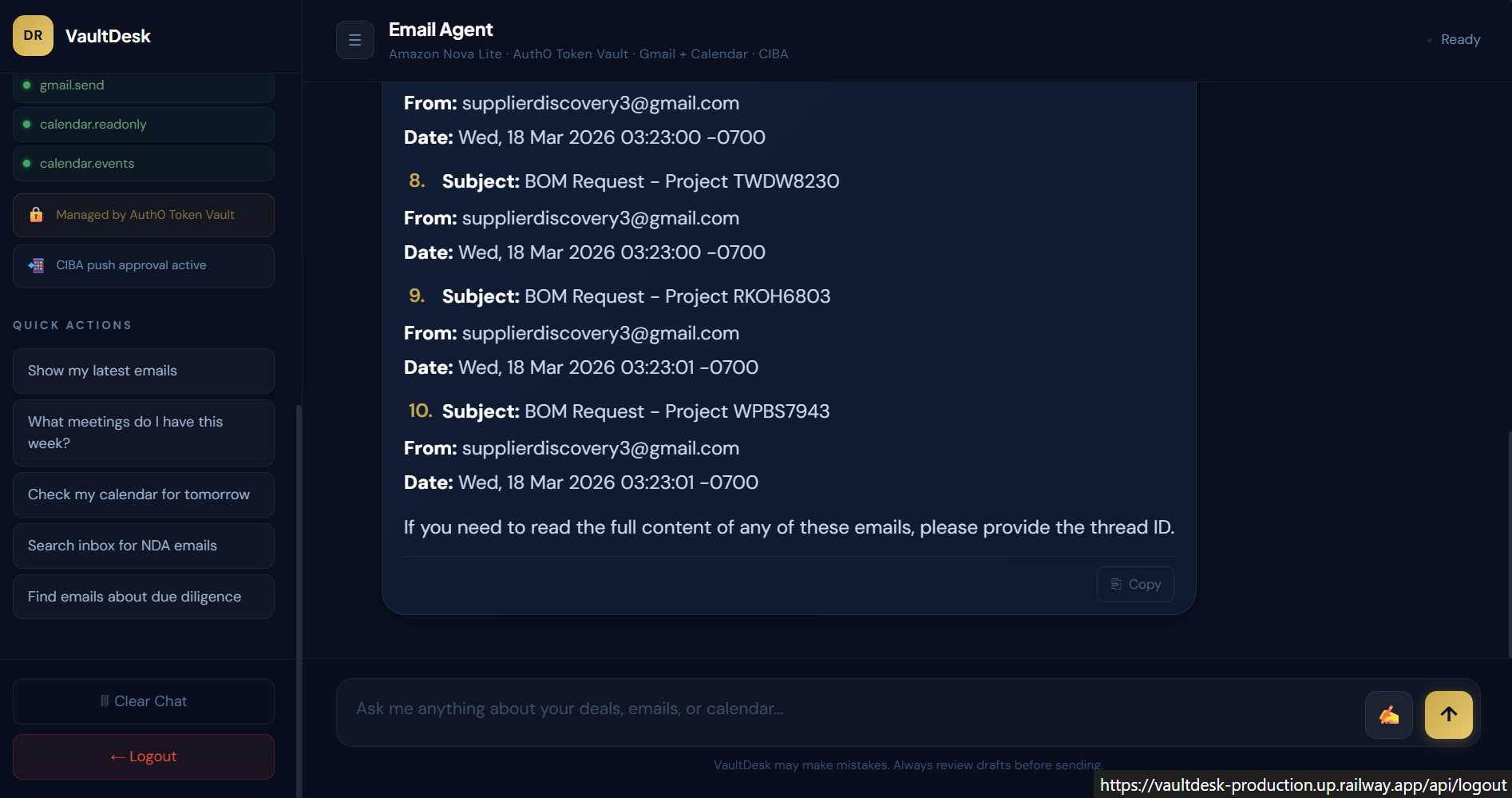The width and height of the screenshot is (1512, 798).
Task: Click the sidebar vertical scrollbar
Action: pyautogui.click(x=299, y=599)
